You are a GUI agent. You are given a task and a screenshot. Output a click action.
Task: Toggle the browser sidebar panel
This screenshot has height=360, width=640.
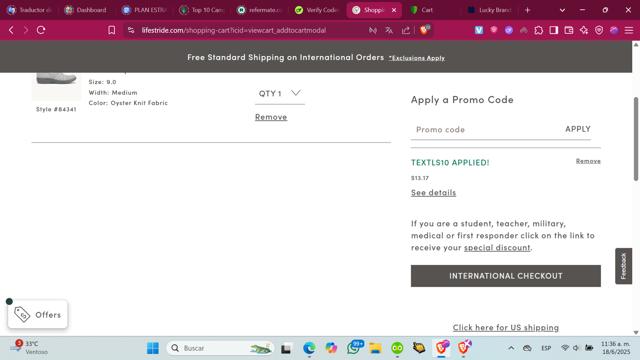tap(553, 30)
